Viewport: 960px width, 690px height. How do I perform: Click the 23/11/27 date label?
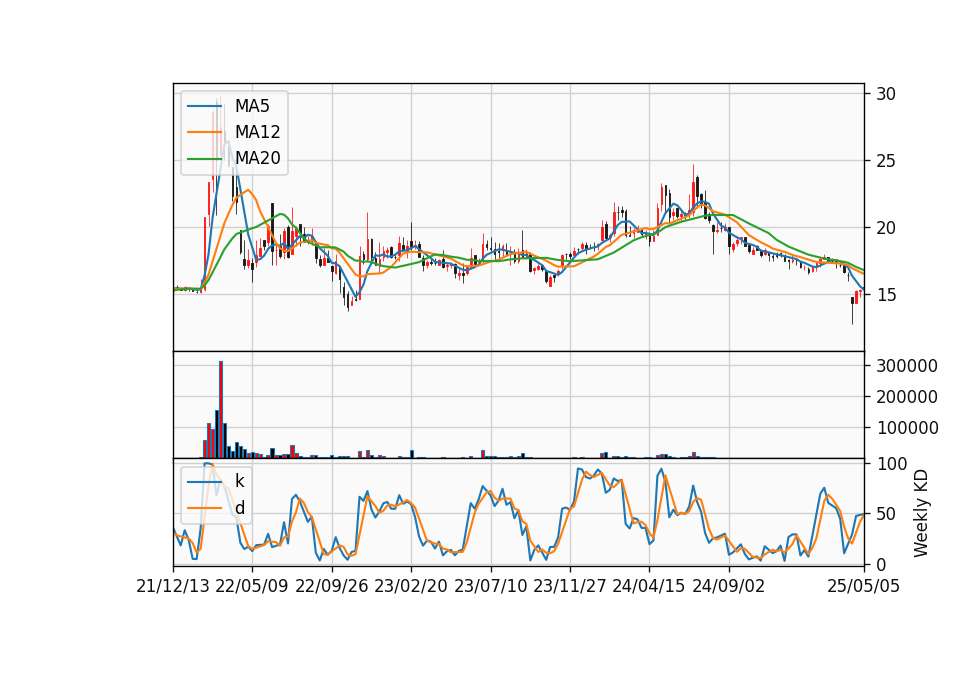pos(570,587)
